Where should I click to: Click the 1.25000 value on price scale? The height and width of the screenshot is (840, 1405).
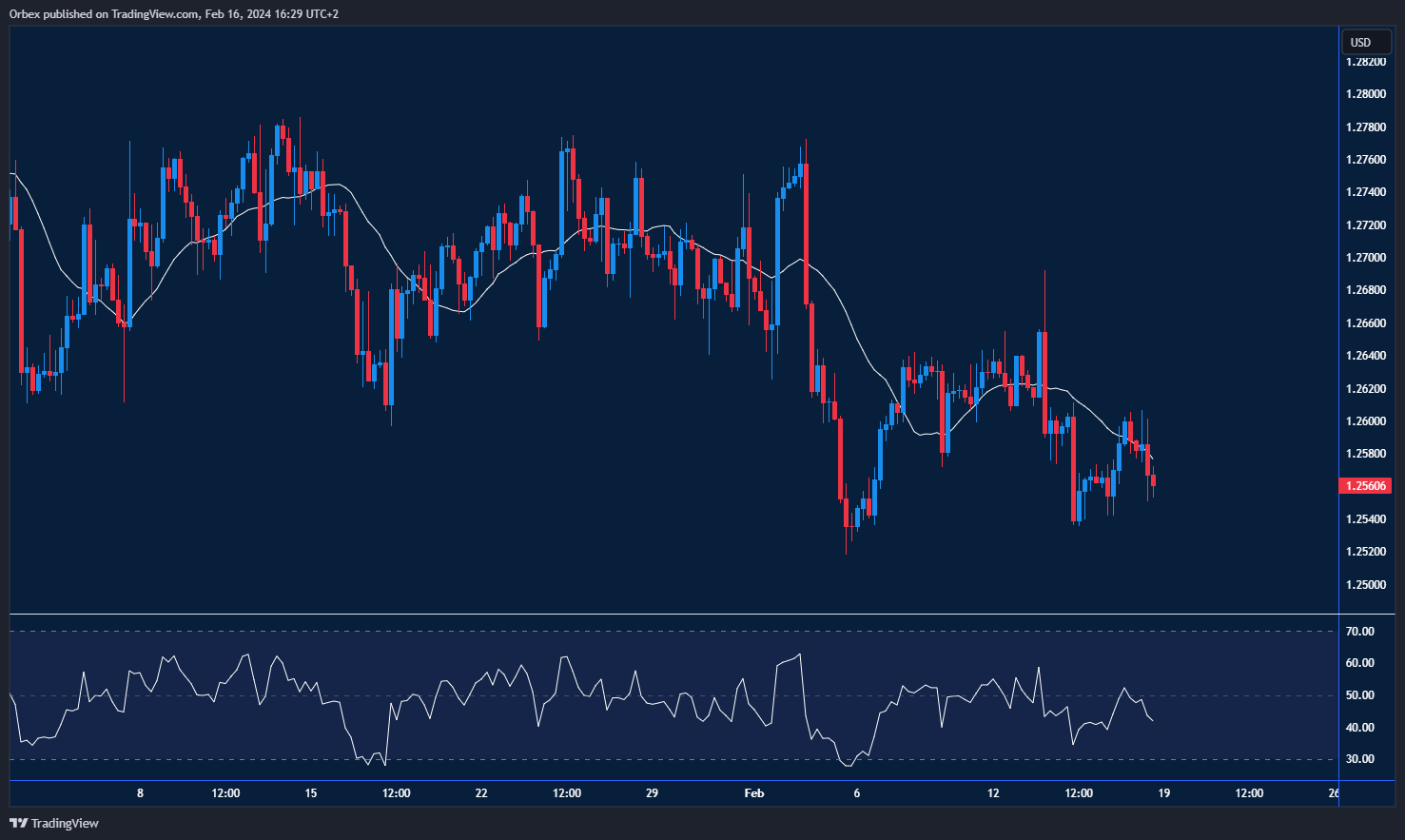(1366, 584)
